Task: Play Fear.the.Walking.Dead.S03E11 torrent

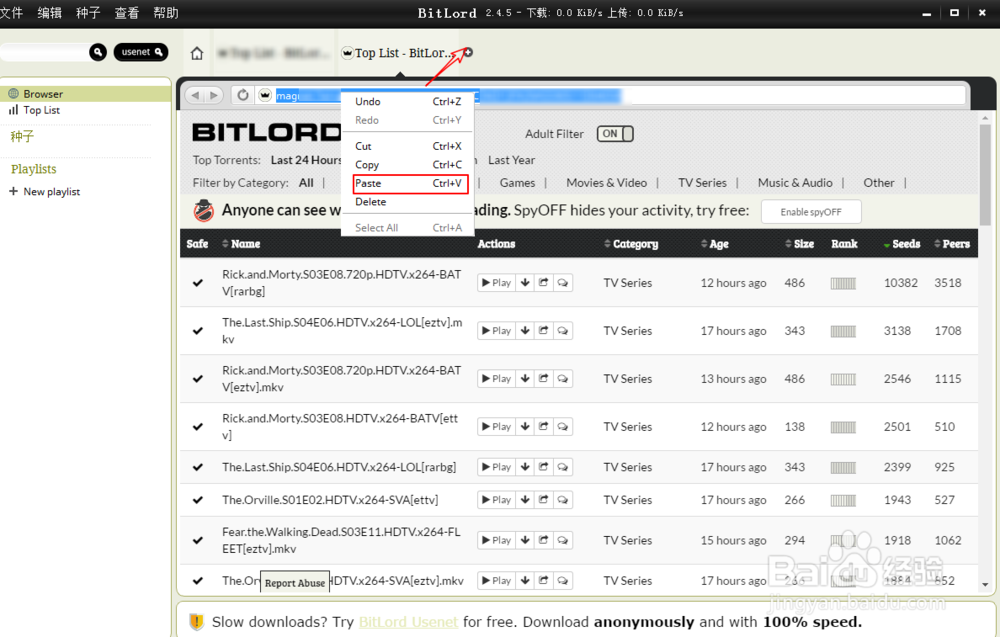Action: (x=496, y=540)
